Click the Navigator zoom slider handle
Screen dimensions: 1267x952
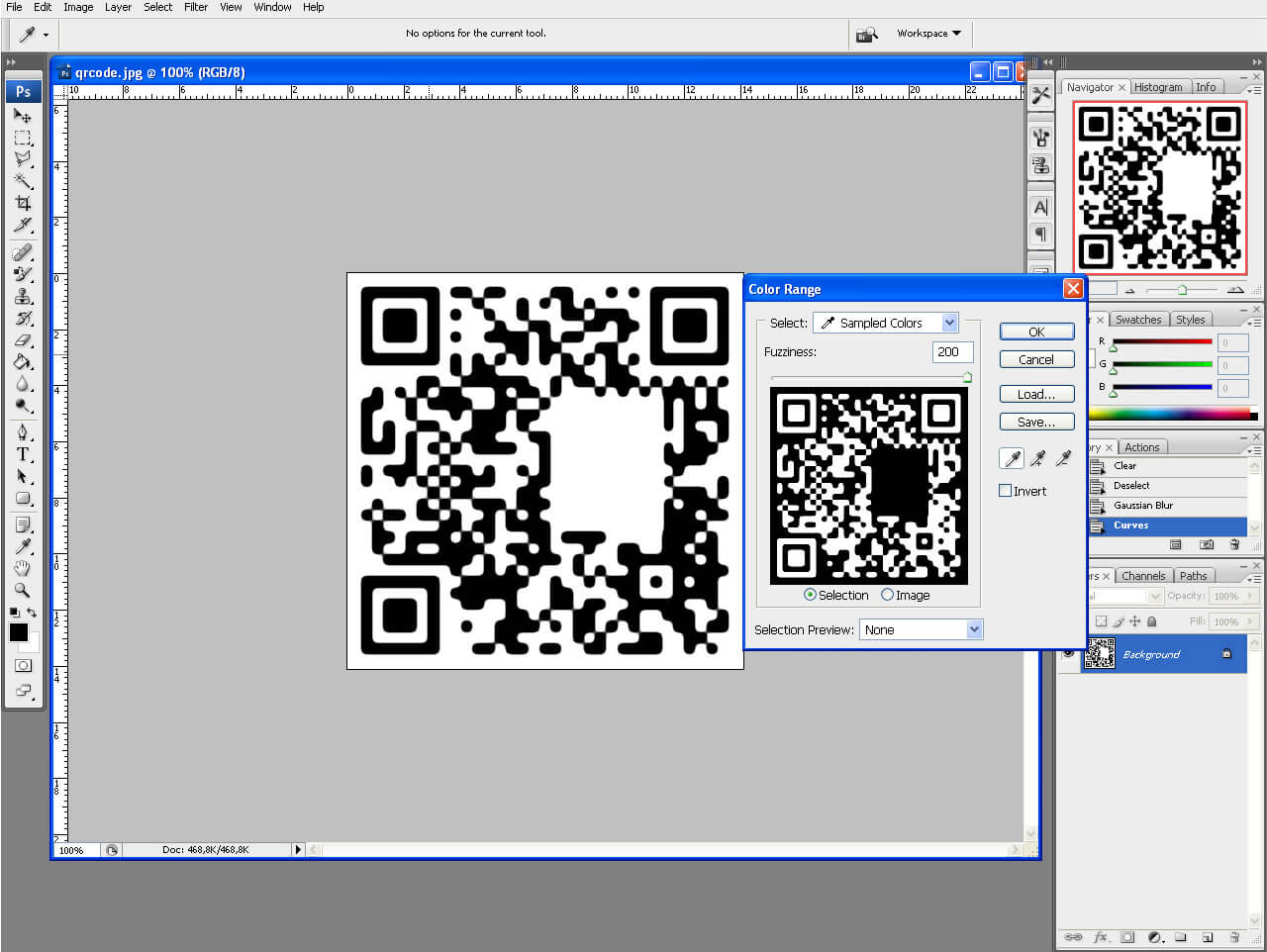(1182, 290)
